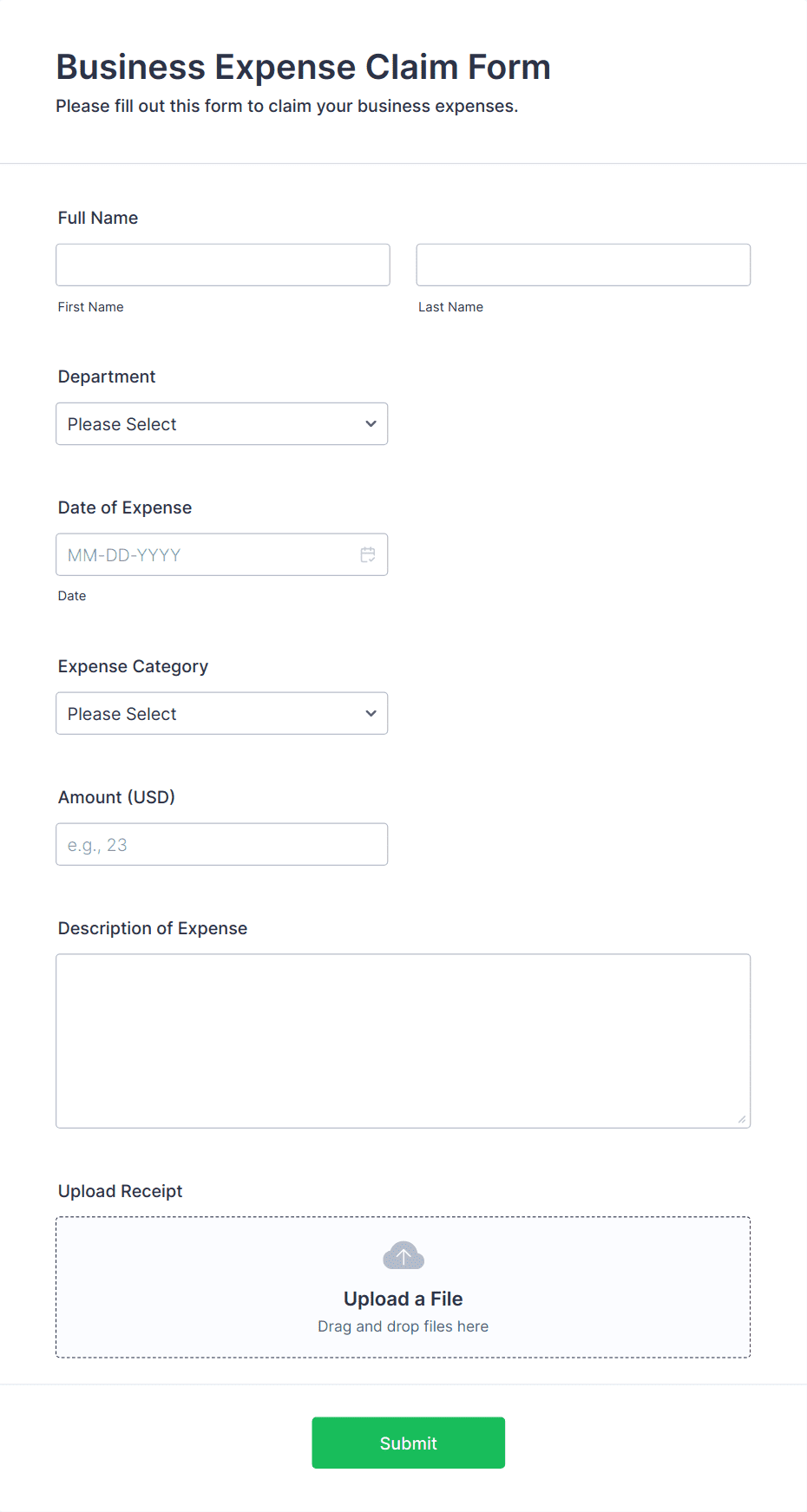The image size is (807, 1512).
Task: Click the Department dropdown chevron arrow
Action: point(372,423)
